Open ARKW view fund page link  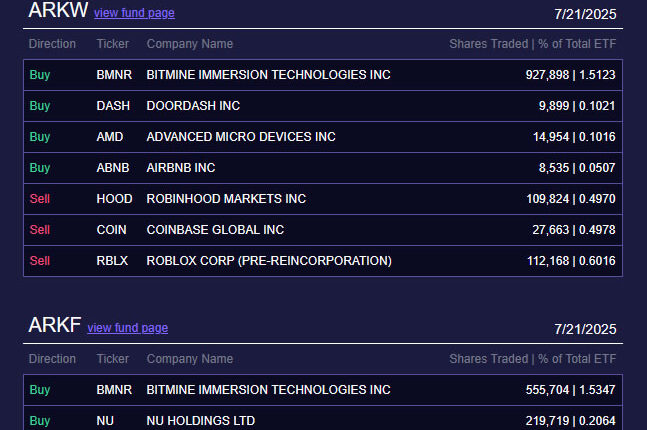tap(134, 13)
